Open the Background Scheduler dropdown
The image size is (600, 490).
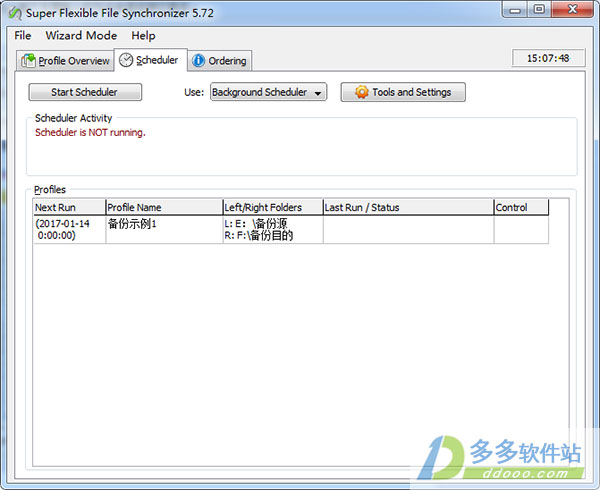coord(268,92)
